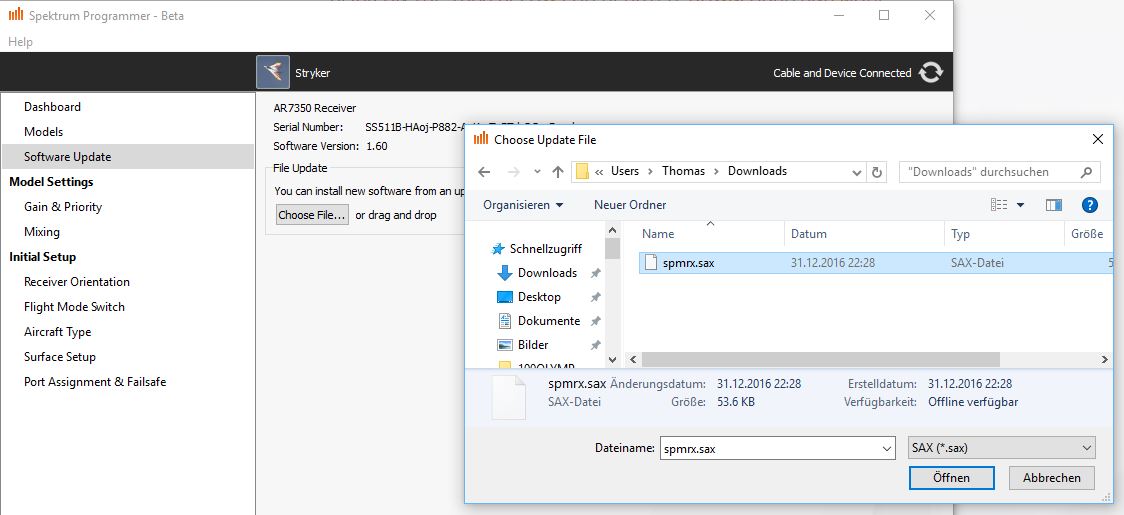1124x515 pixels.
Task: Open Surface Setup page
Action: coord(59,357)
